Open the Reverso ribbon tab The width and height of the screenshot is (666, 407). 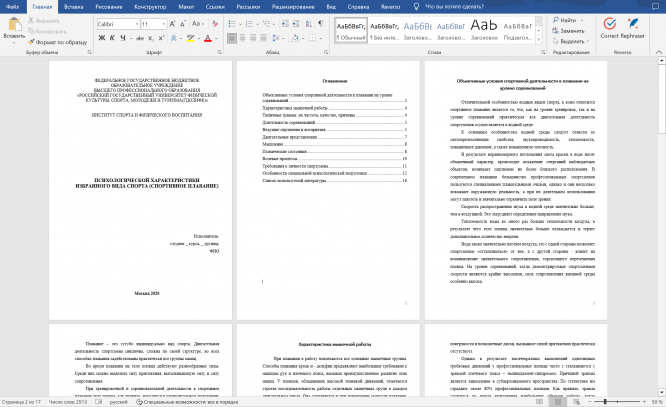click(390, 7)
